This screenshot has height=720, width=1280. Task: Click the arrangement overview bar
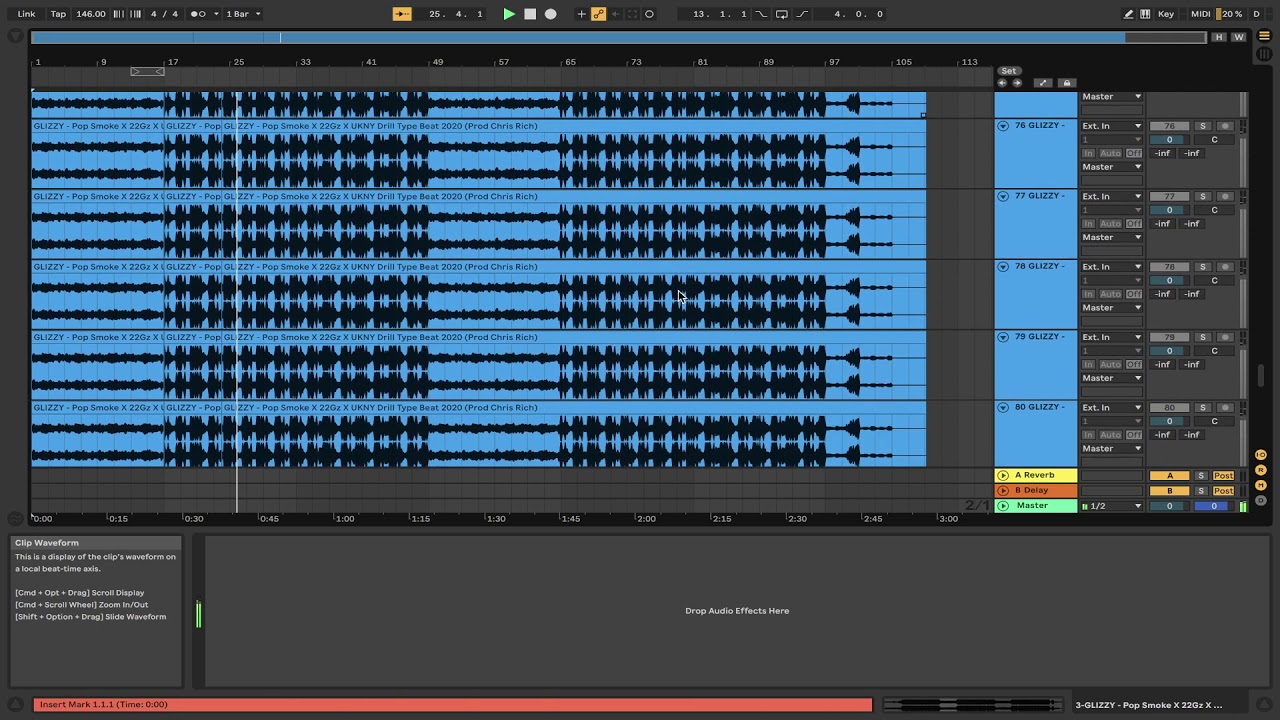pos(618,37)
